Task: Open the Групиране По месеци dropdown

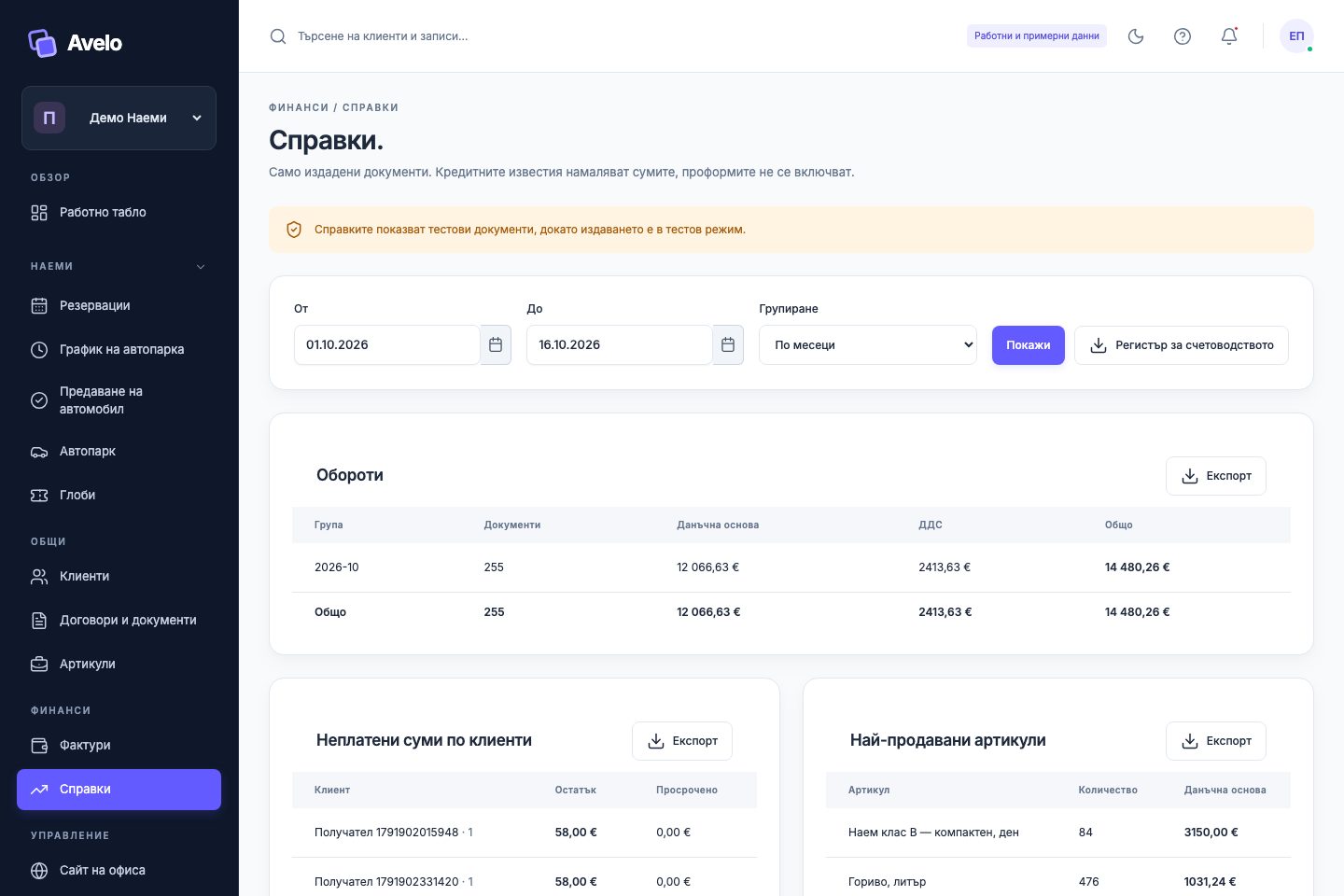Action: pos(868,345)
